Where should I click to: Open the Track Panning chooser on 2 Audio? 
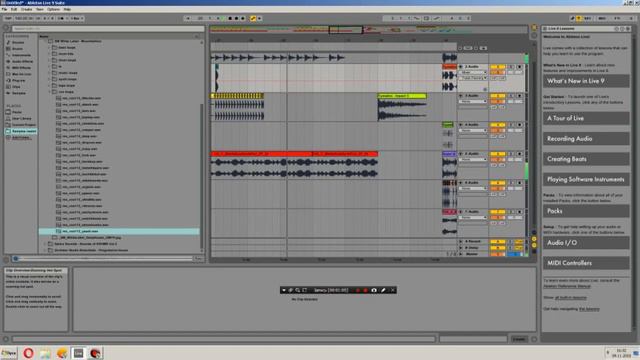click(473, 78)
